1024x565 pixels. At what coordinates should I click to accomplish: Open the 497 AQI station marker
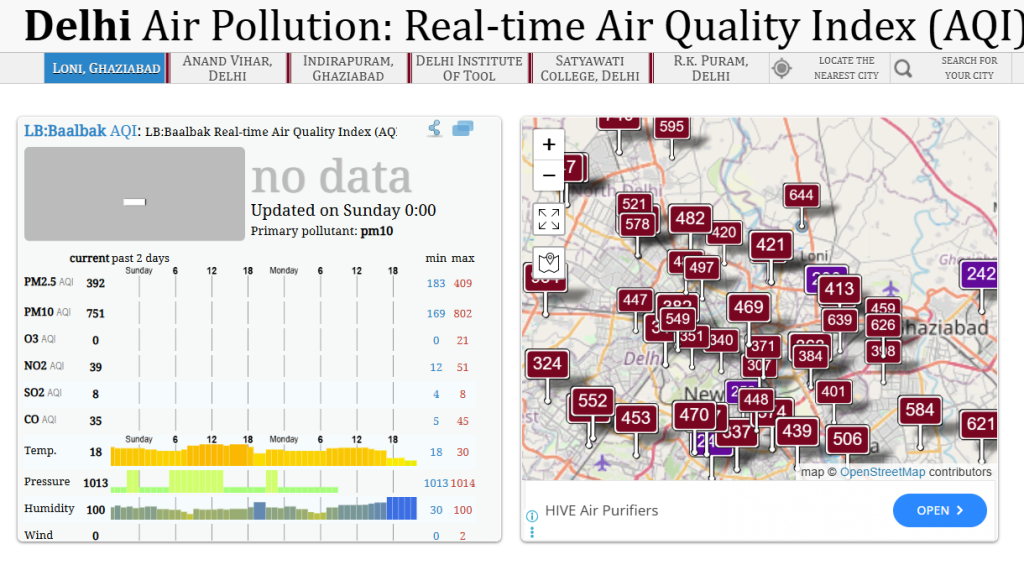(701, 267)
